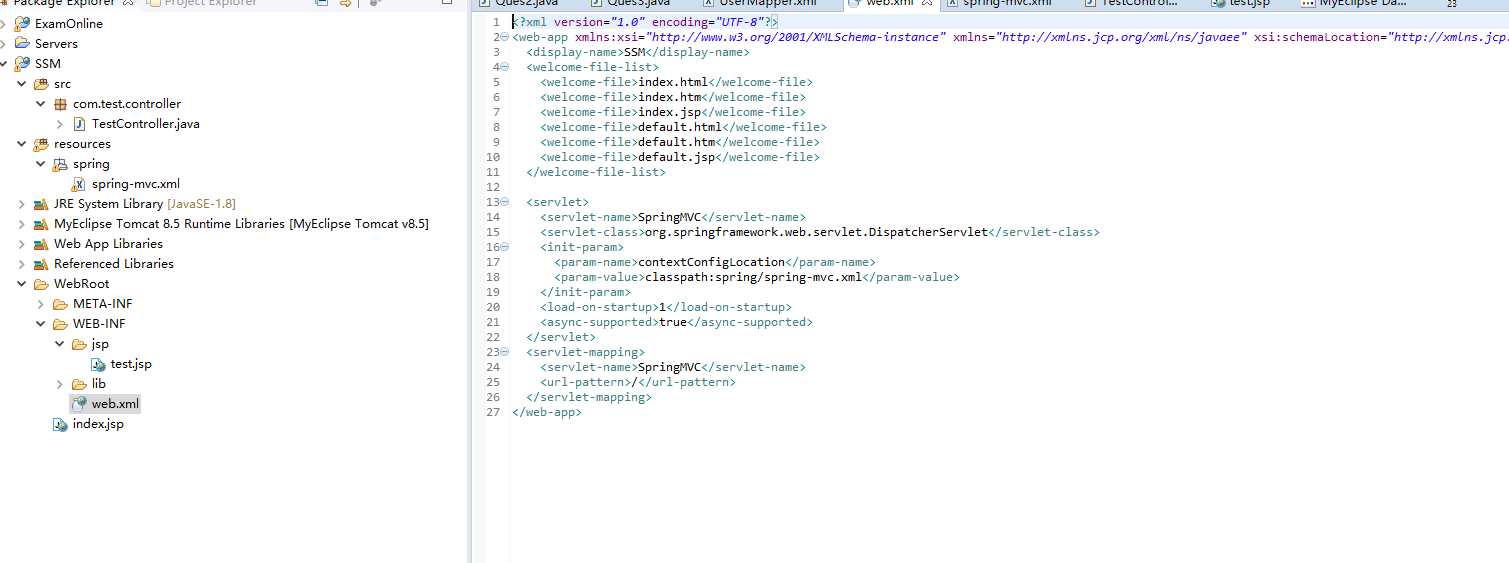Fold the welcome-file-list block at line 4
This screenshot has height=563, width=1509.
tap(504, 67)
